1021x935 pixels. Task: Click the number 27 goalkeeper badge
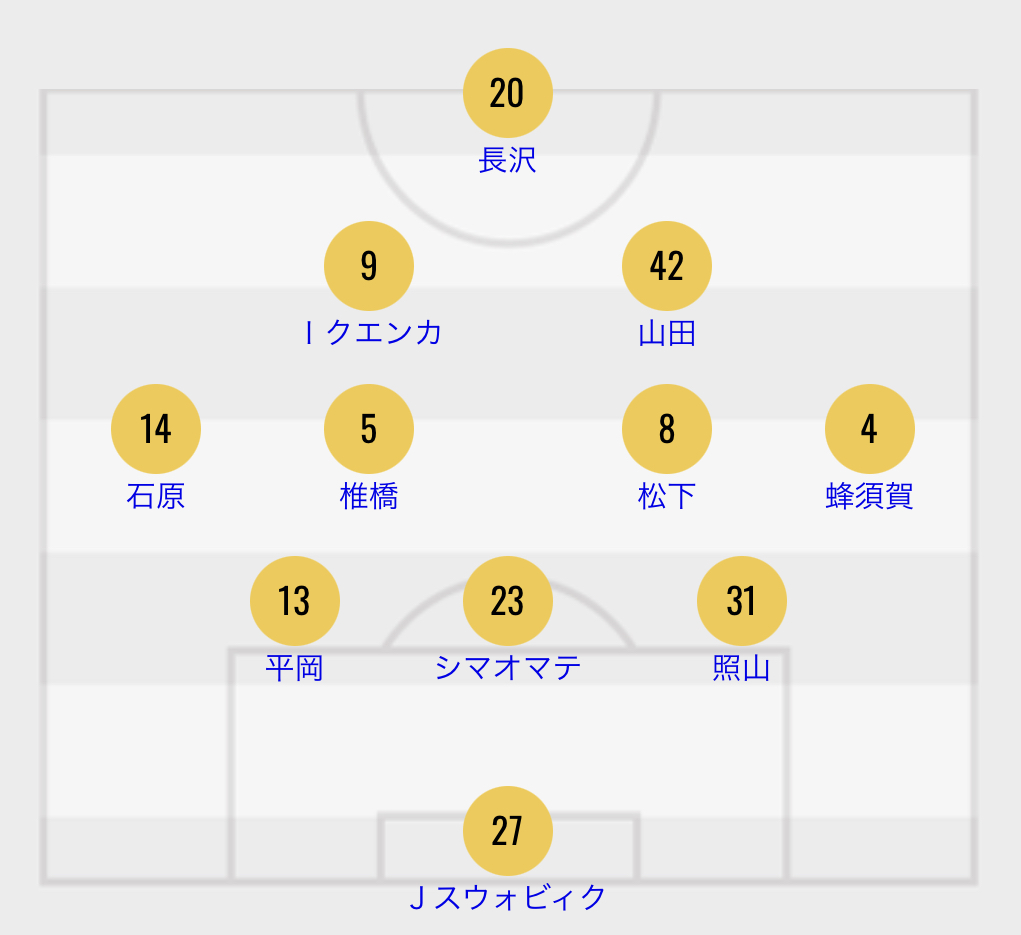pyautogui.click(x=507, y=831)
